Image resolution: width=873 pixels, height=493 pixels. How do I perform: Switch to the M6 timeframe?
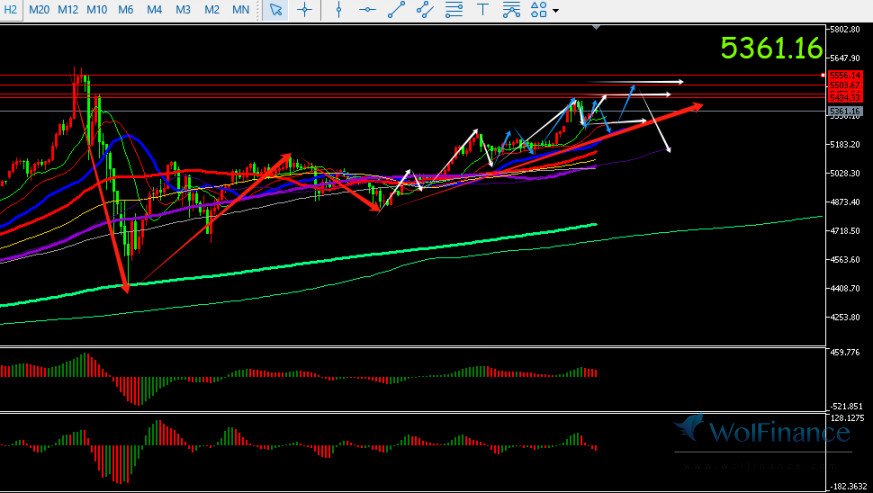point(126,10)
